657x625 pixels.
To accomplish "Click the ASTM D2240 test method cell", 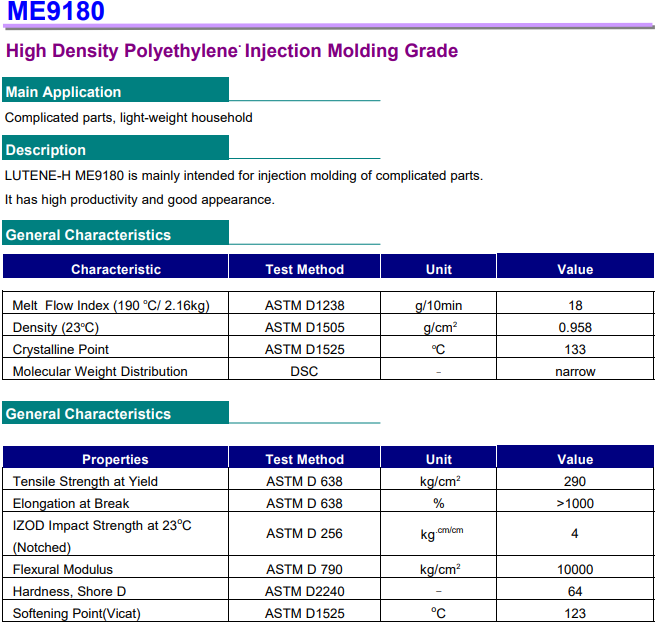I will [305, 591].
